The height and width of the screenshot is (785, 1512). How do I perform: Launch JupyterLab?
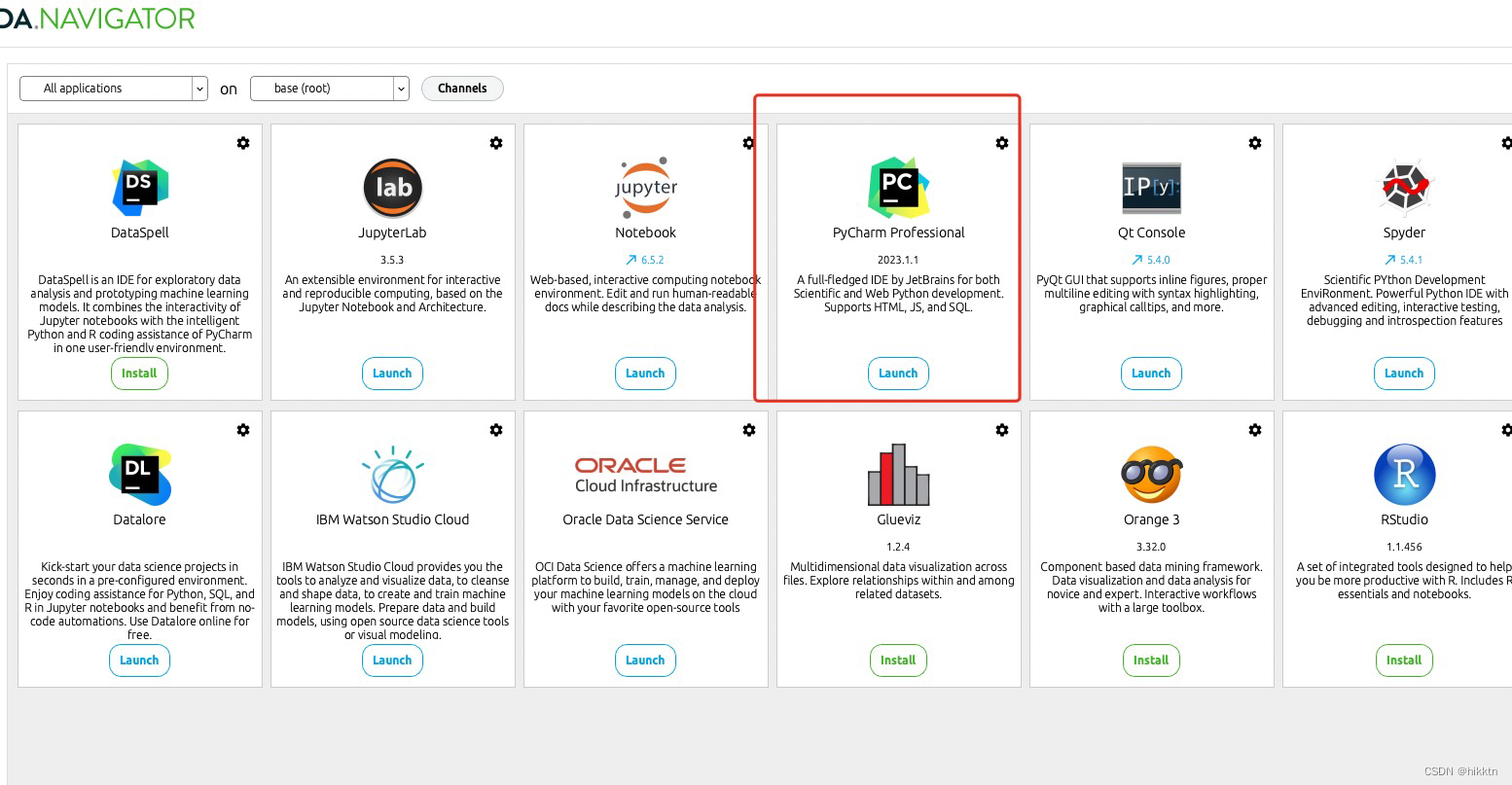392,374
